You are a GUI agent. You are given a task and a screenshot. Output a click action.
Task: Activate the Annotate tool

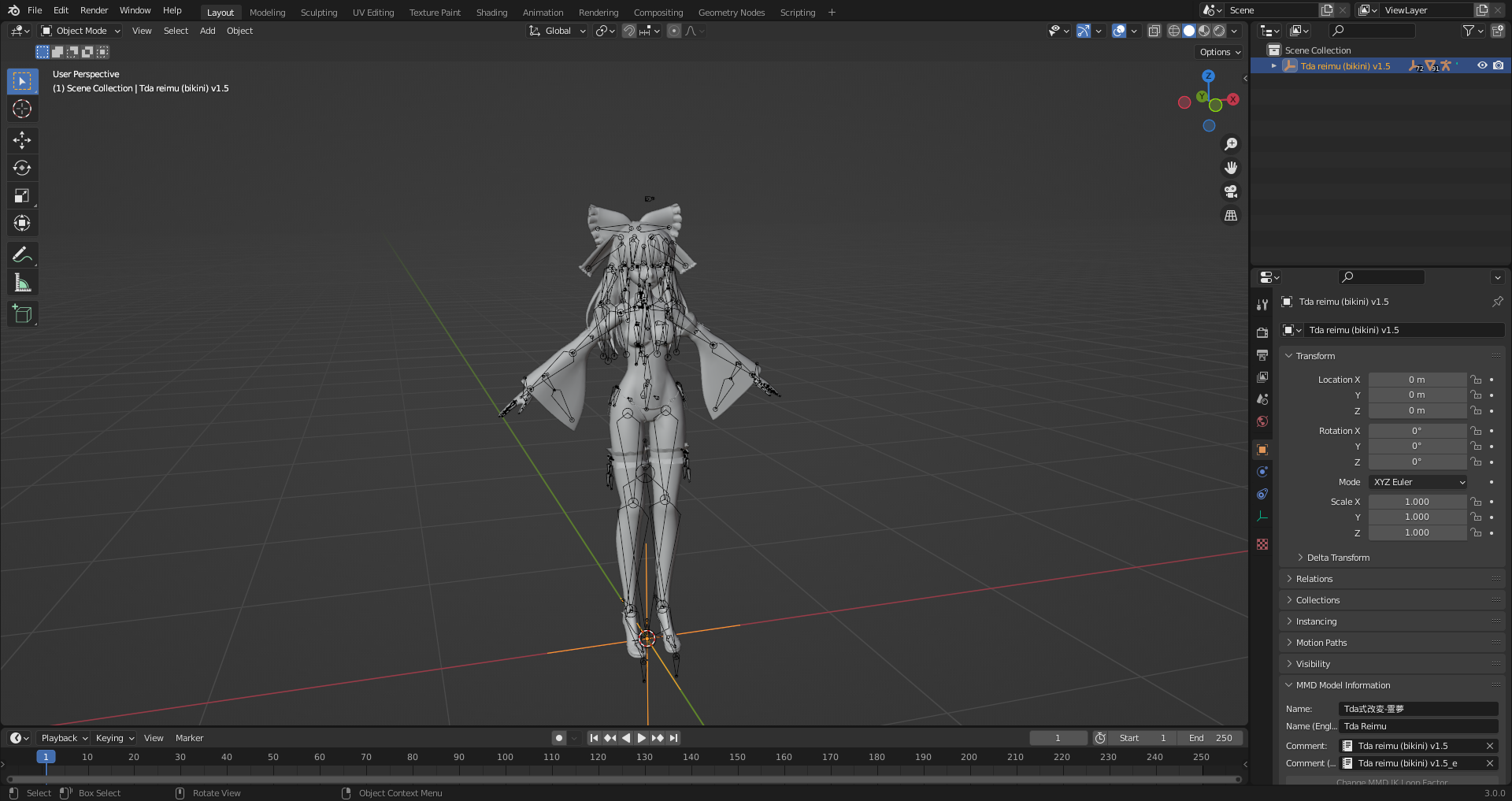[22, 254]
